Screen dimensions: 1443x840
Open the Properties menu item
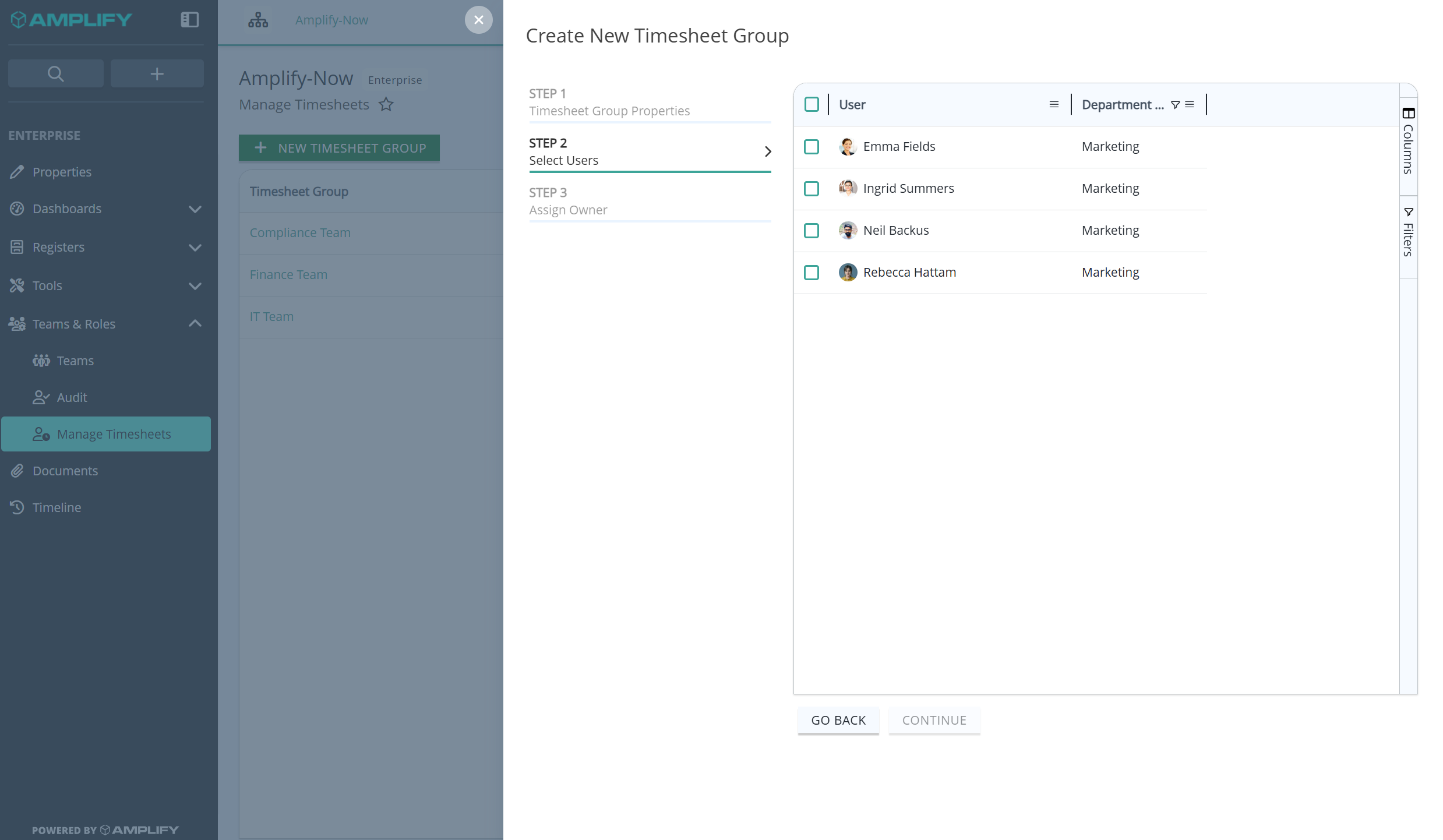click(x=105, y=172)
